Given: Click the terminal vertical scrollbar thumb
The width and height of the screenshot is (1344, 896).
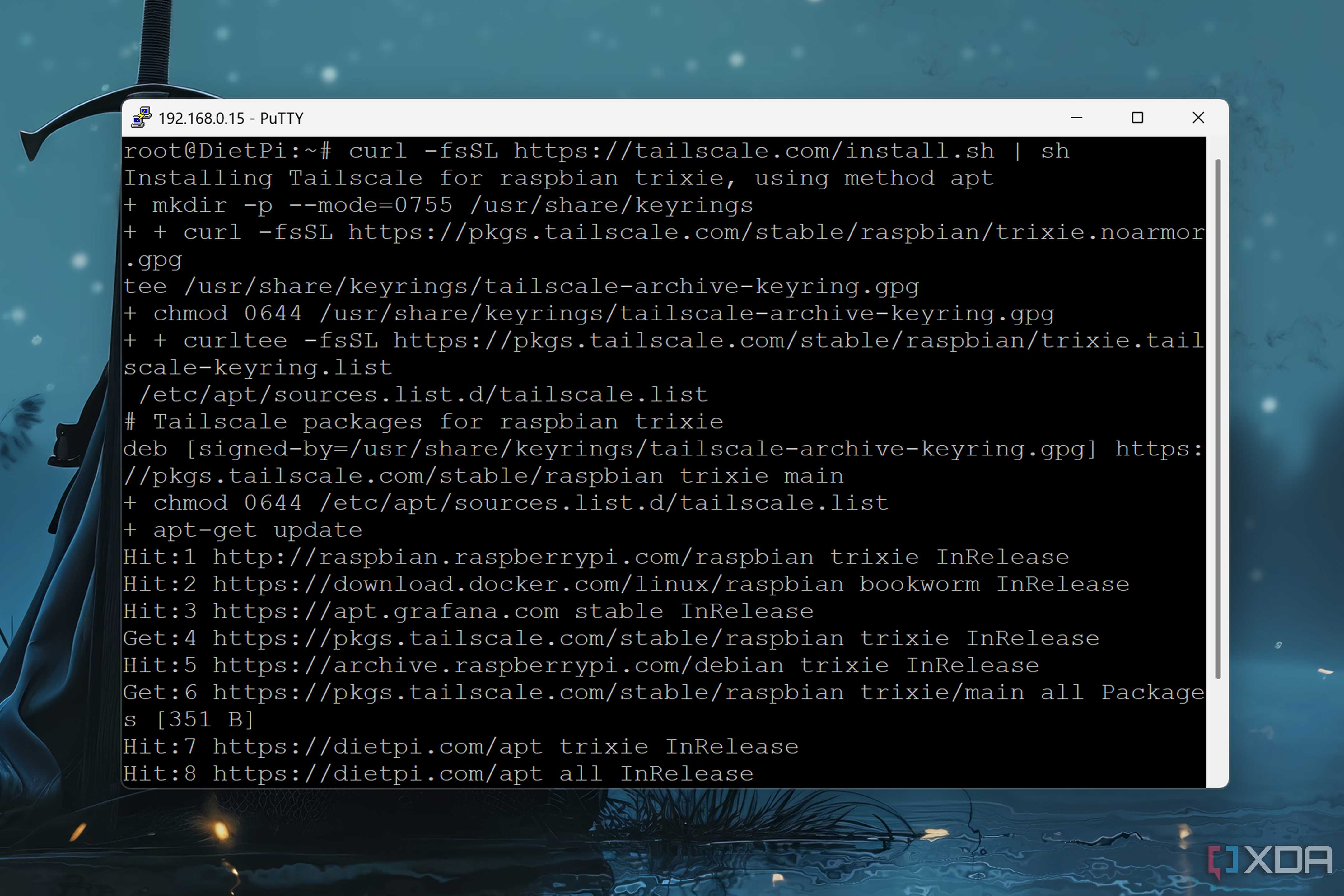Looking at the screenshot, I should 1218,419.
